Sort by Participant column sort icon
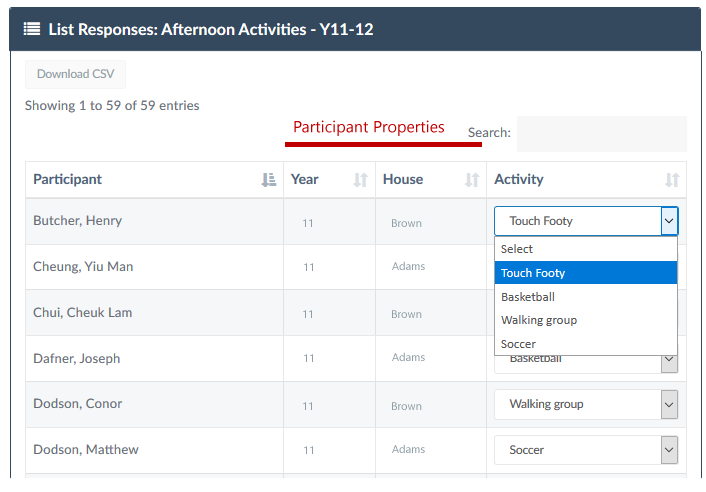The image size is (706, 492). [269, 180]
